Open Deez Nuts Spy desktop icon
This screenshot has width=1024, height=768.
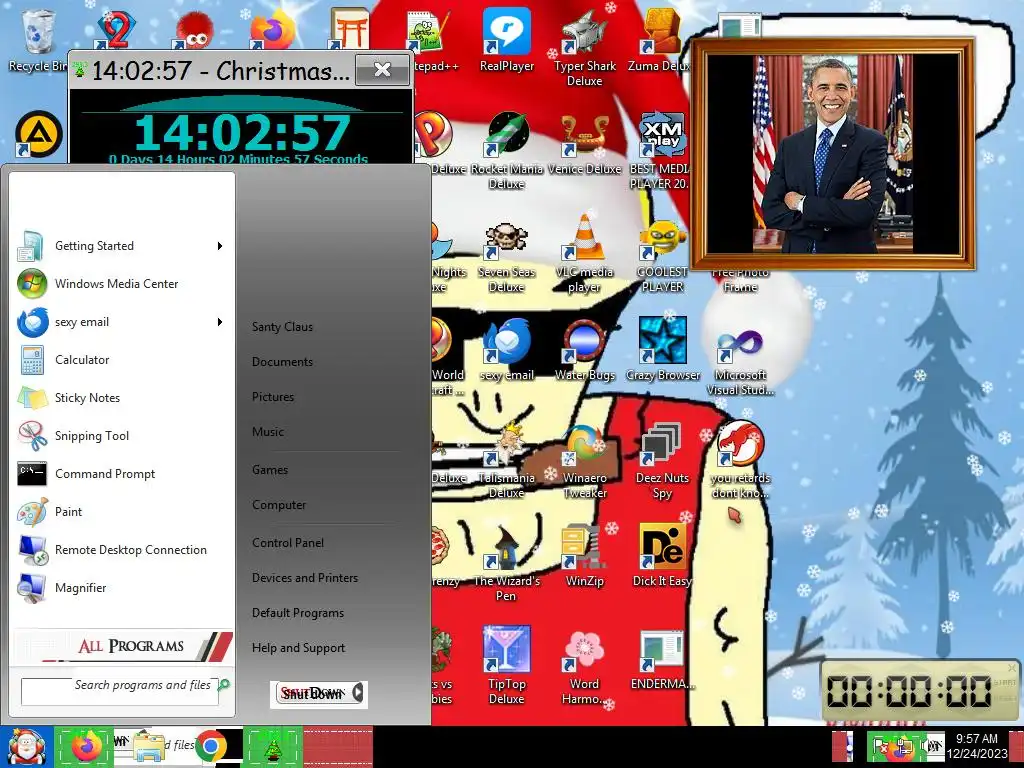662,460
